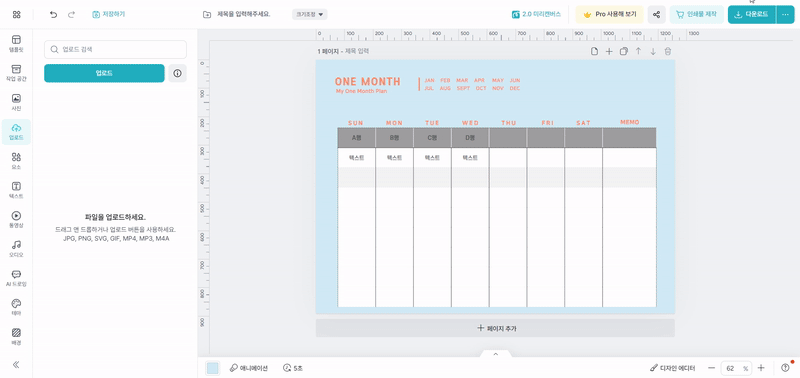This screenshot has width=800, height=378.
Task: Click the 업로드 검색 search field
Action: [115, 49]
